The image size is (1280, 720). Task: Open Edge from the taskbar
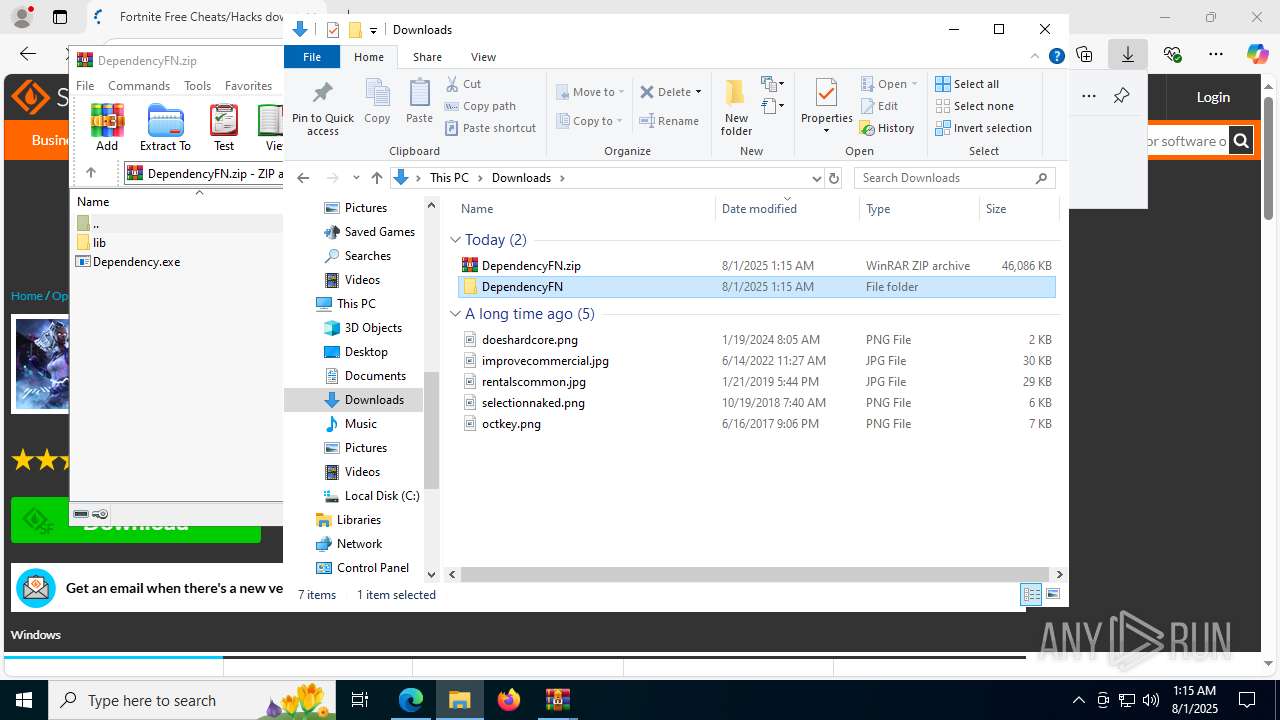click(x=411, y=700)
